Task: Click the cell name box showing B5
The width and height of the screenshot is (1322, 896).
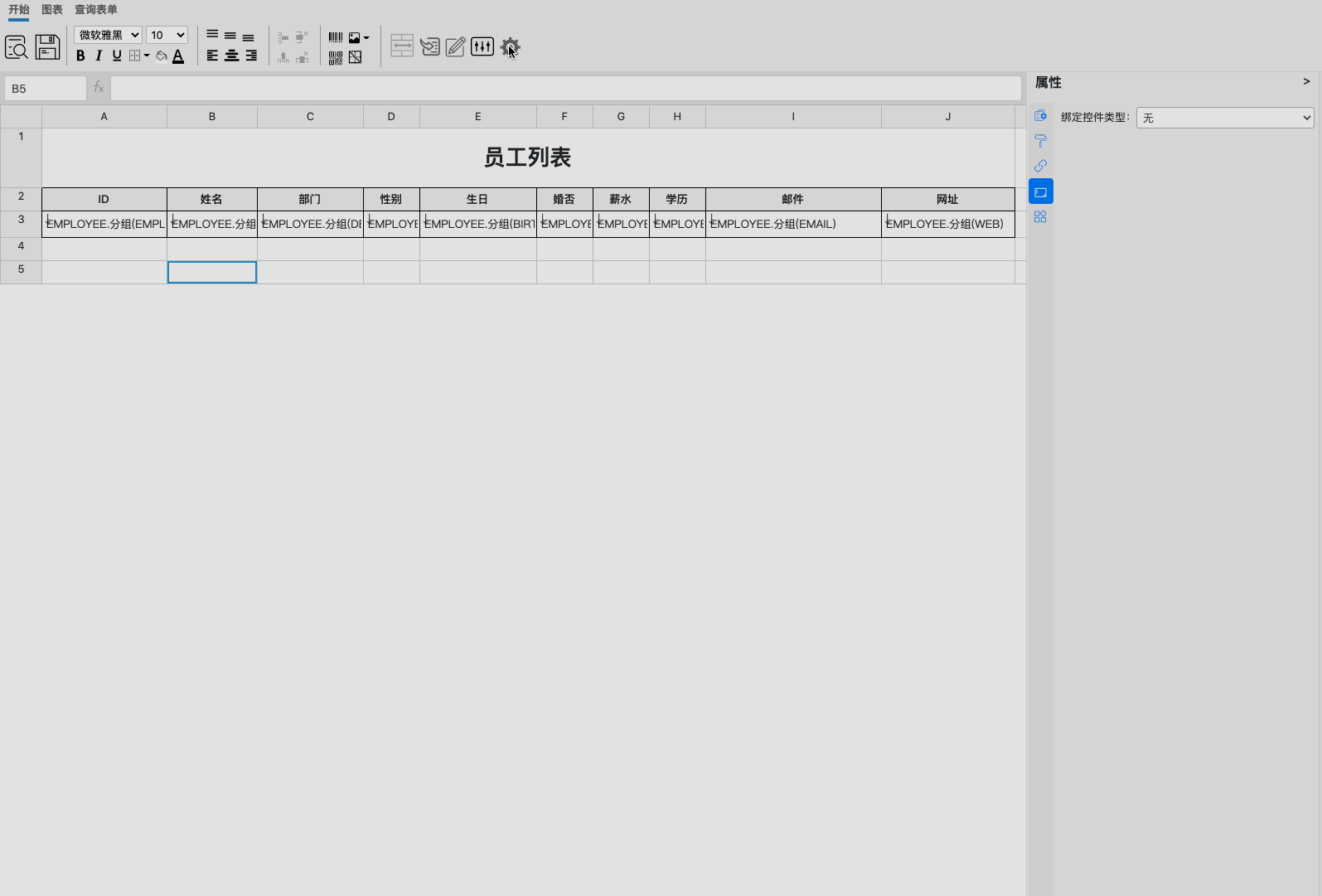Action: pyautogui.click(x=46, y=88)
